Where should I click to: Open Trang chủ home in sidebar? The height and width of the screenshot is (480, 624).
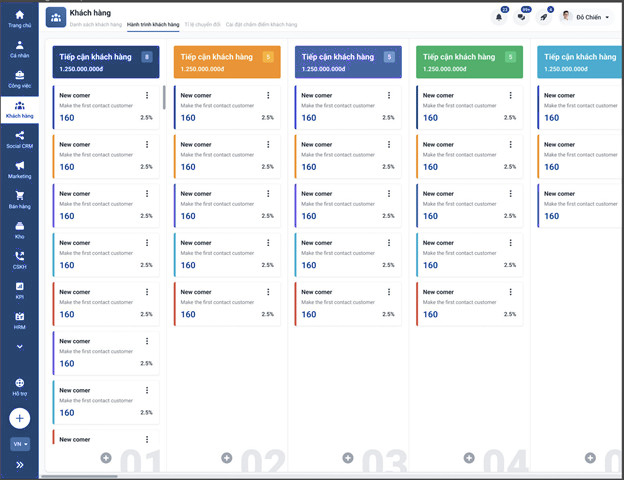(x=19, y=17)
